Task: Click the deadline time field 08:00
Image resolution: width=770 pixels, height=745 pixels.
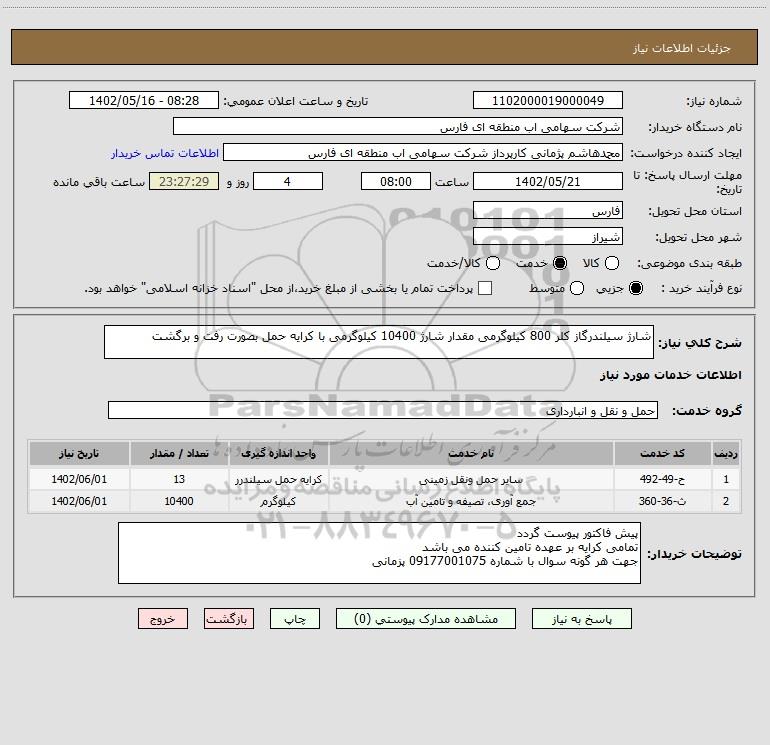Action: [x=396, y=181]
